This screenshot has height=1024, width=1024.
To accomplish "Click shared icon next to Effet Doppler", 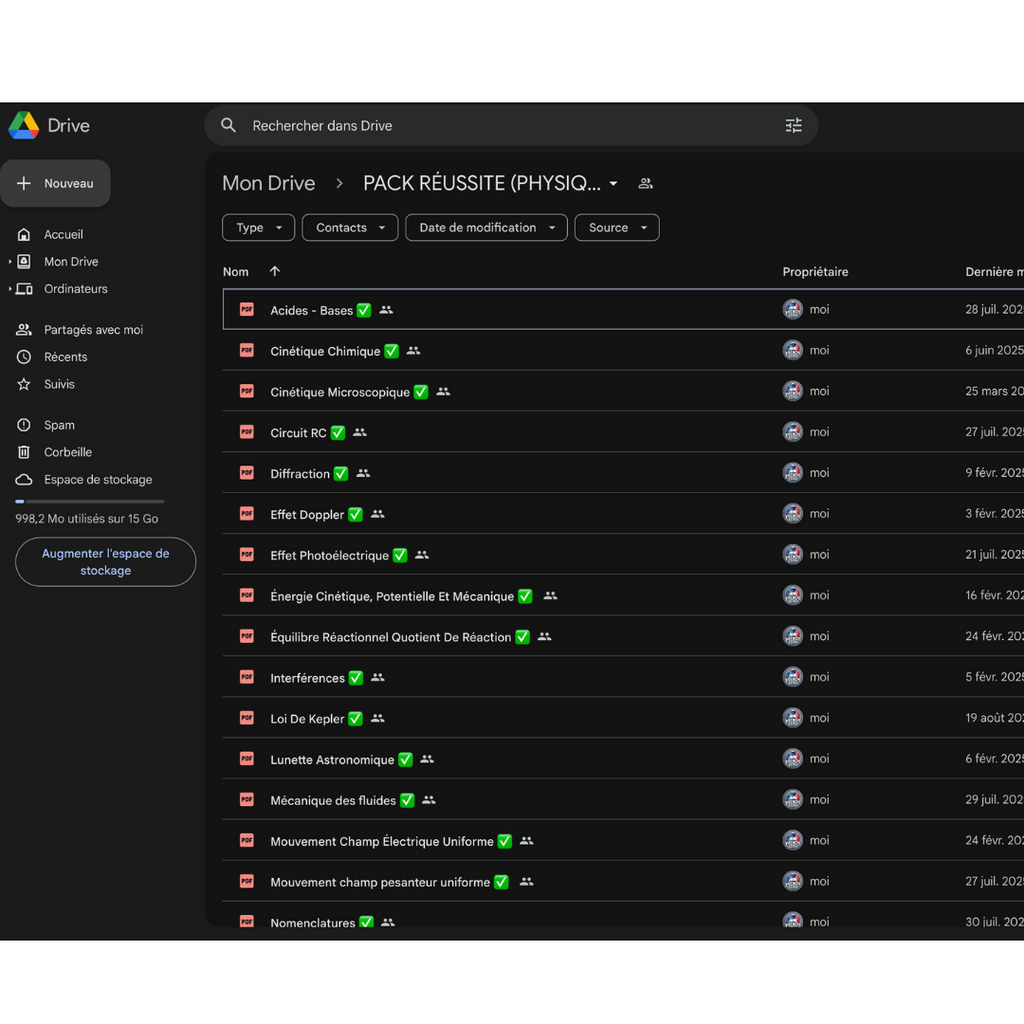I will click(x=378, y=514).
